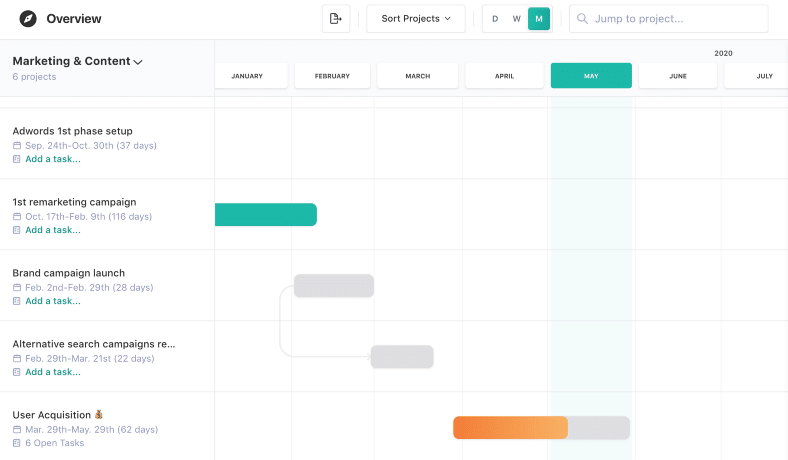Select the MARCH month tab

click(x=418, y=76)
